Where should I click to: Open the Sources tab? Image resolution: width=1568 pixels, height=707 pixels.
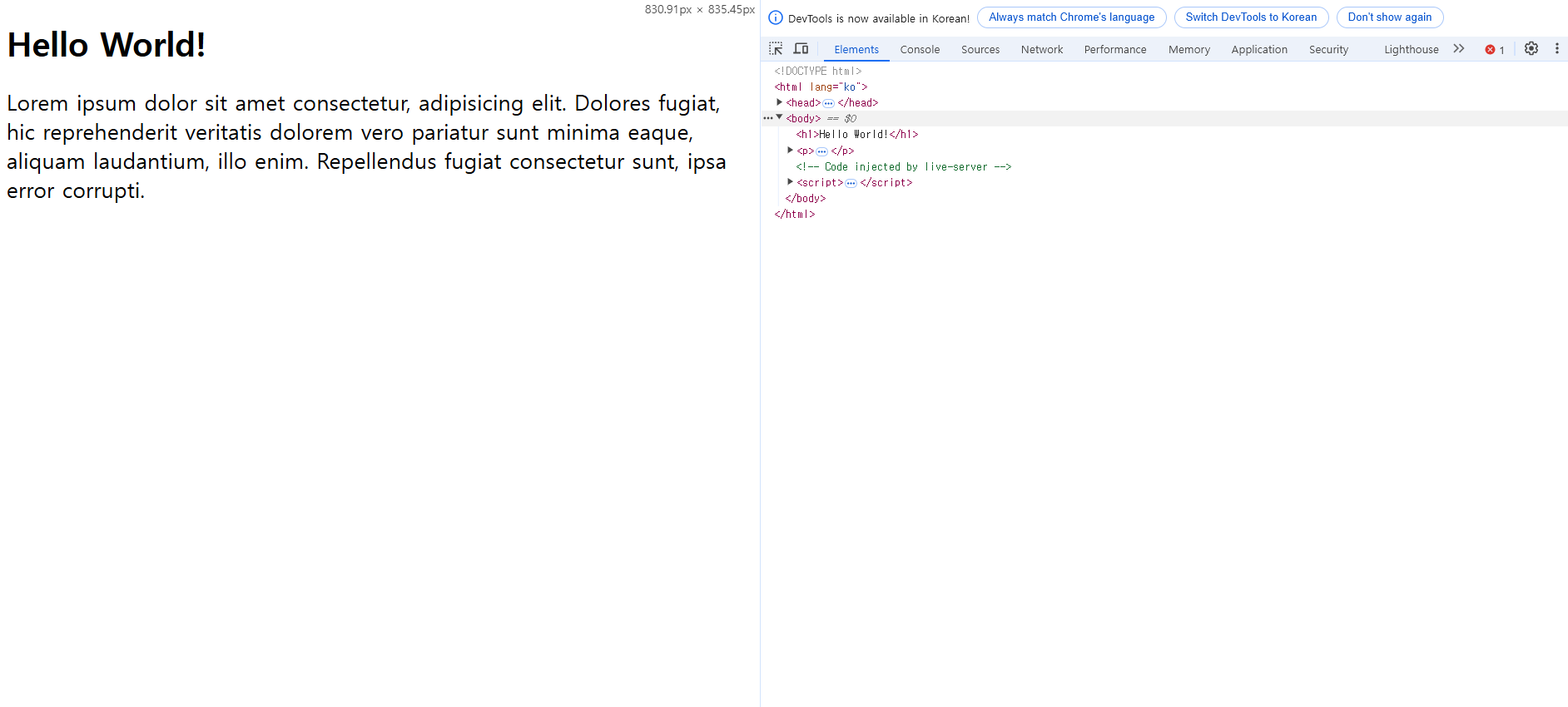pos(980,50)
